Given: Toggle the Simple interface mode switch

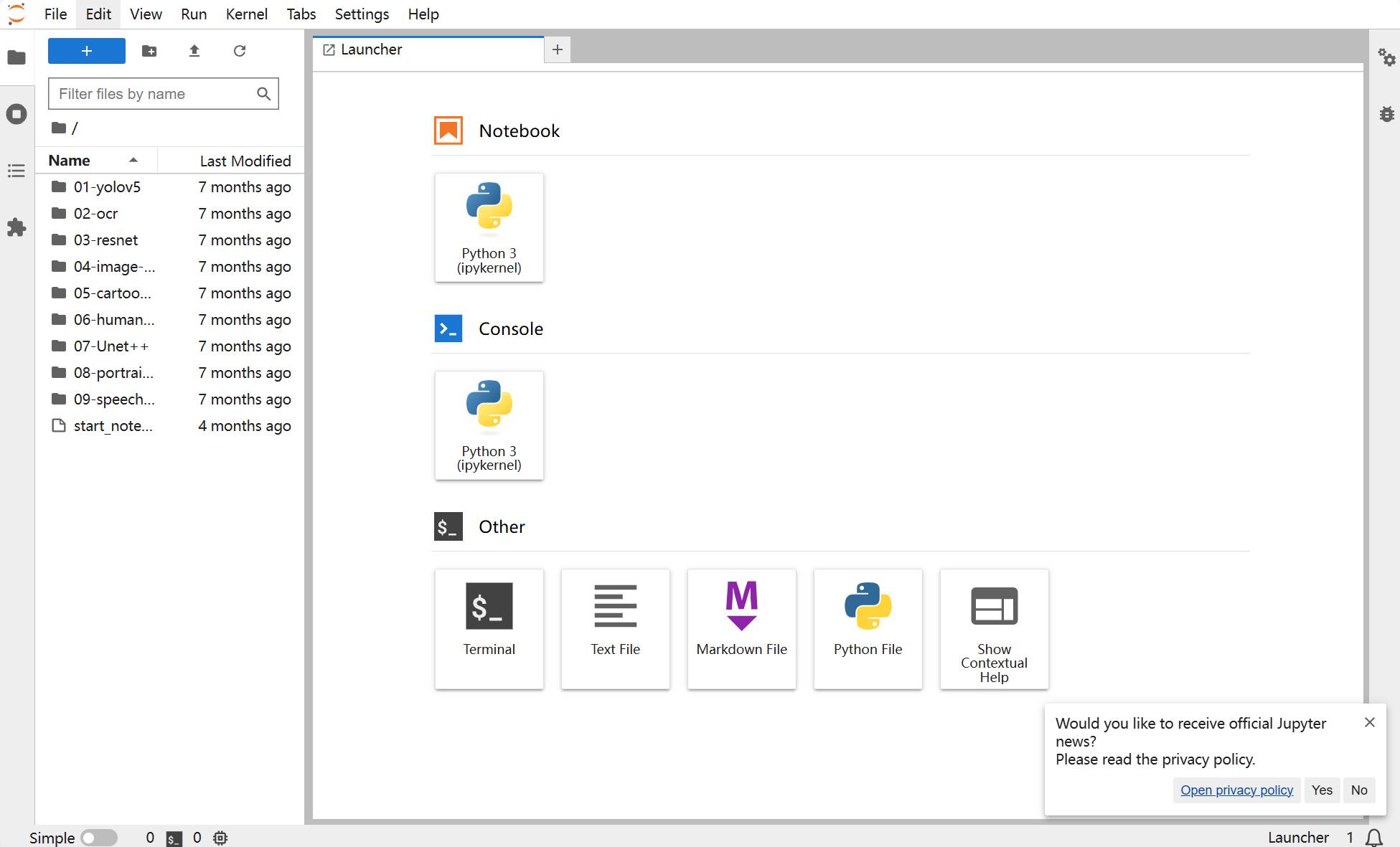Looking at the screenshot, I should pos(99,838).
